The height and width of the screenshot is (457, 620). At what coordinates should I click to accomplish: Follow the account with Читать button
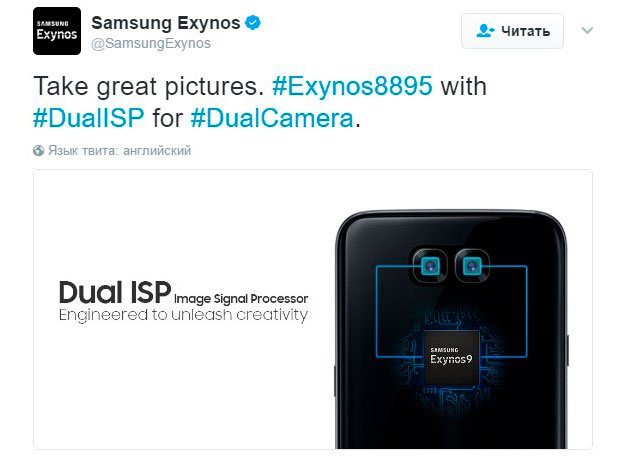click(512, 31)
